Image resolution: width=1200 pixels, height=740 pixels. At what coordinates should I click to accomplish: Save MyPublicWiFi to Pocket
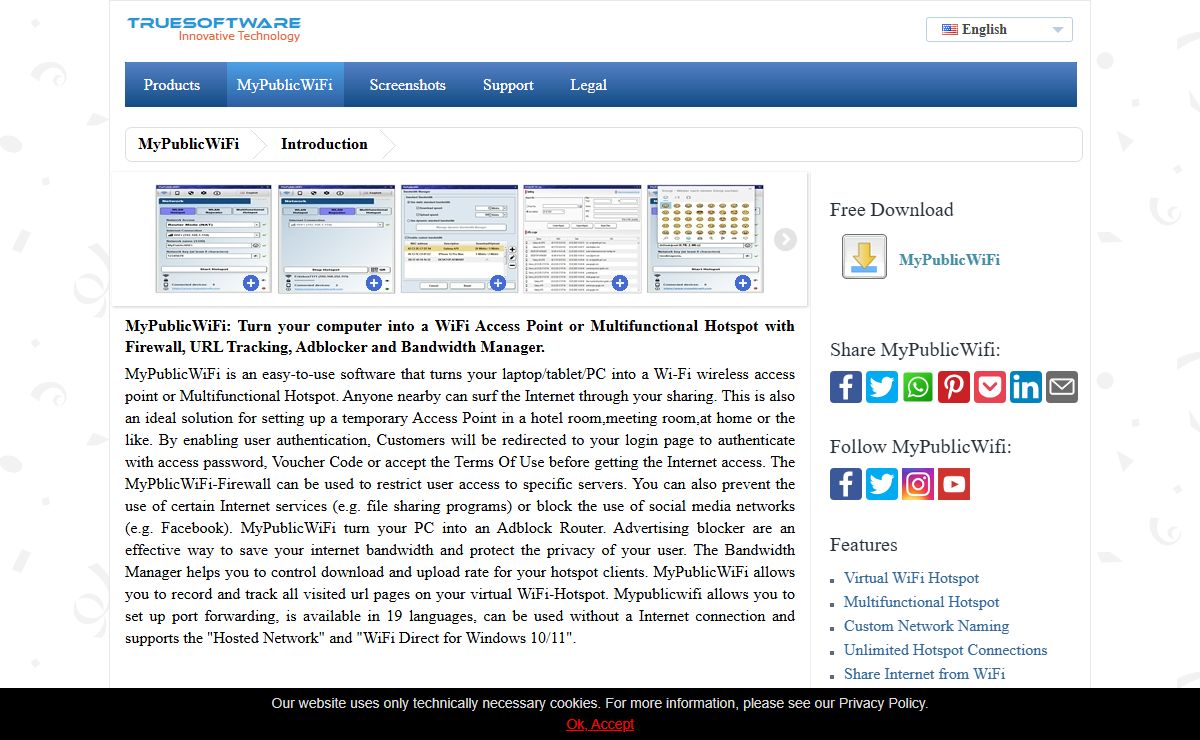tap(990, 386)
